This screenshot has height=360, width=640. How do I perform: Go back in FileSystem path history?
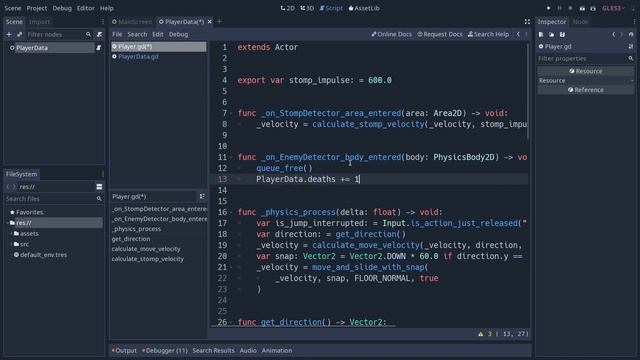(x=8, y=187)
